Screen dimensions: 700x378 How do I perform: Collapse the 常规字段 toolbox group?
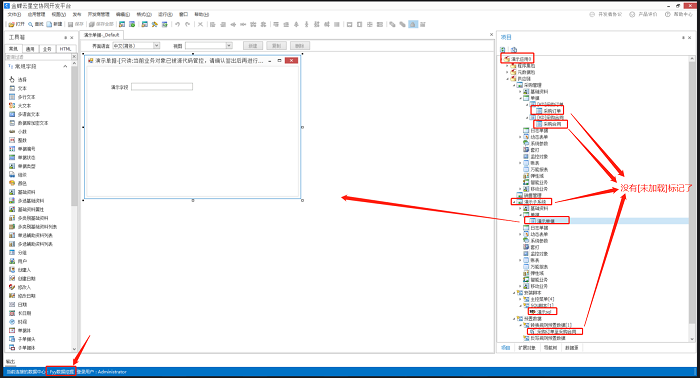tap(65, 66)
